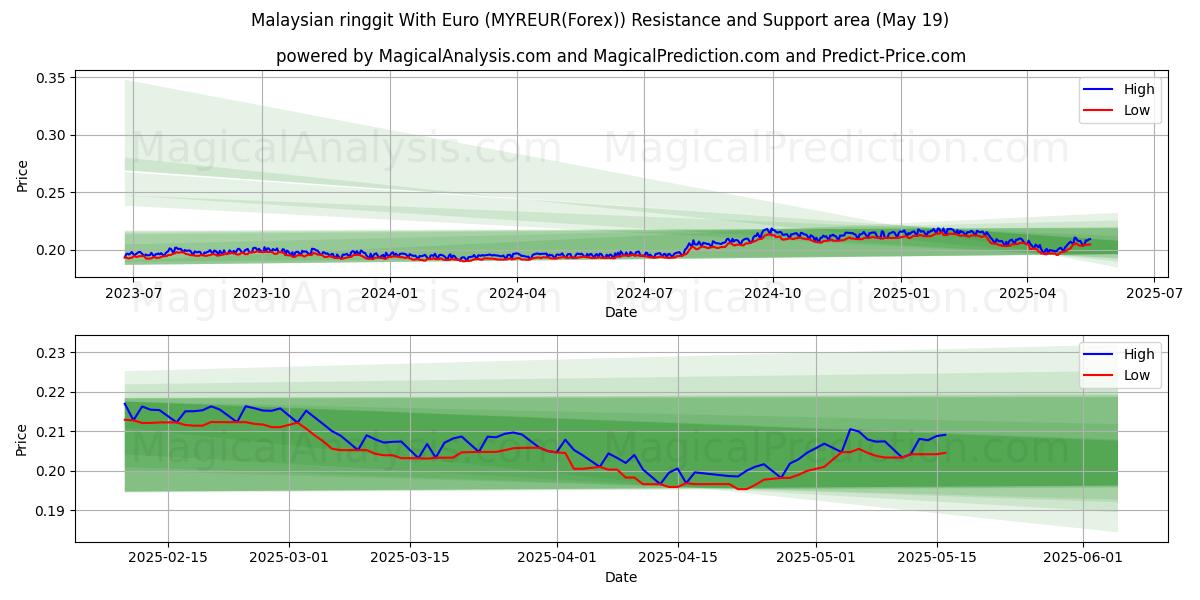Click 'High' label in bottom chart legend
Screen dimensions: 1200x600
1139,354
